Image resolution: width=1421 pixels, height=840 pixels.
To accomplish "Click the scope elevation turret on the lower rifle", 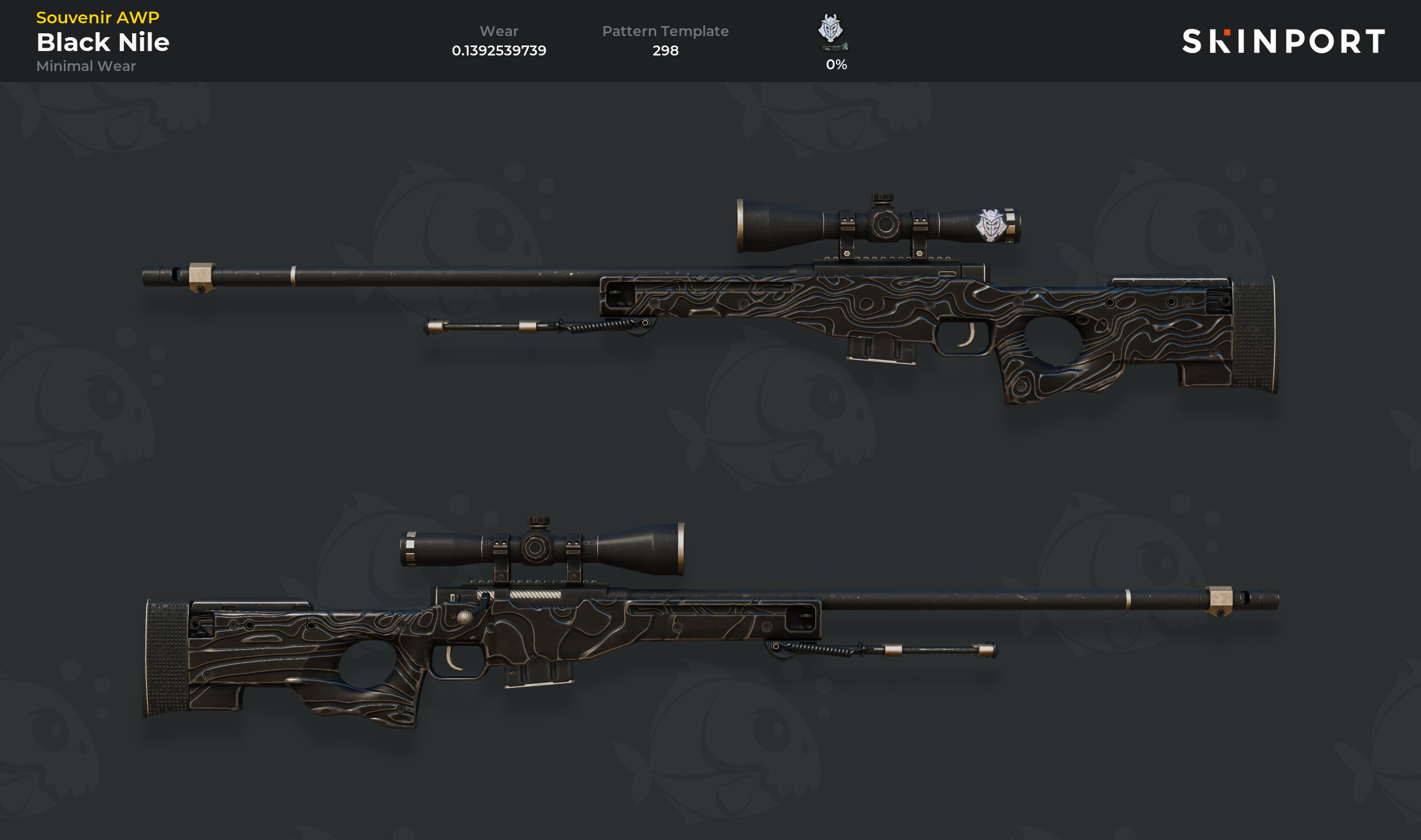I will pos(538,522).
